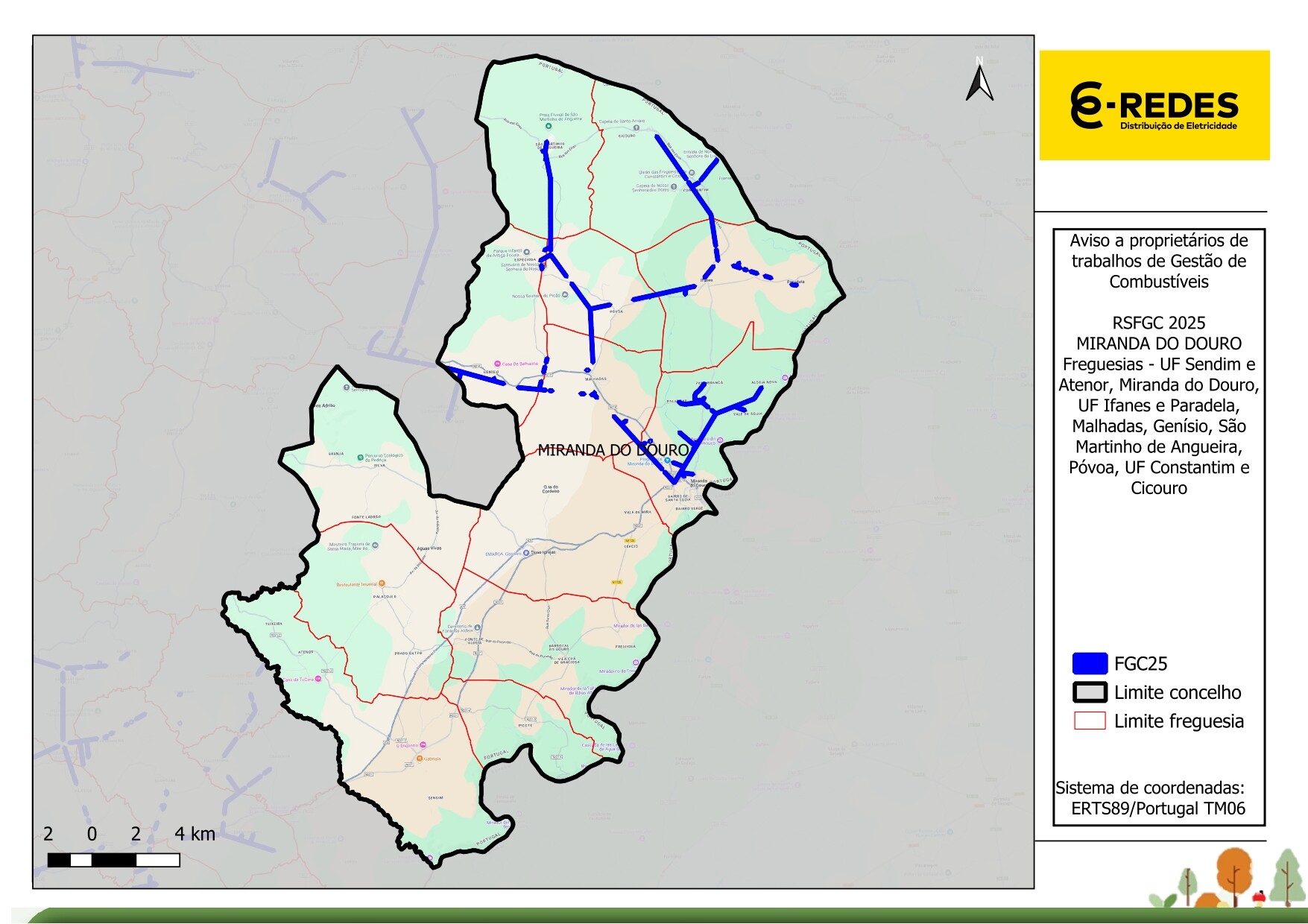Click the red Limite freguesia legend box
Image resolution: width=1308 pixels, height=924 pixels.
tap(1090, 721)
